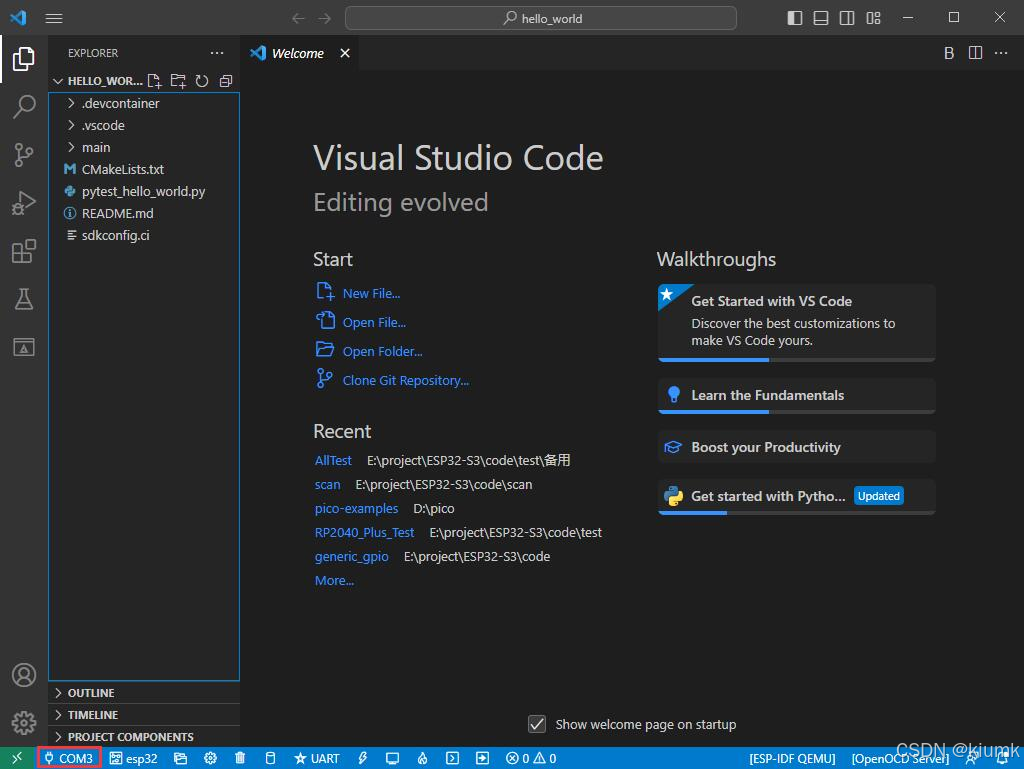Open the Explorer views and more actions menu
The width and height of the screenshot is (1024, 769).
coord(217,53)
